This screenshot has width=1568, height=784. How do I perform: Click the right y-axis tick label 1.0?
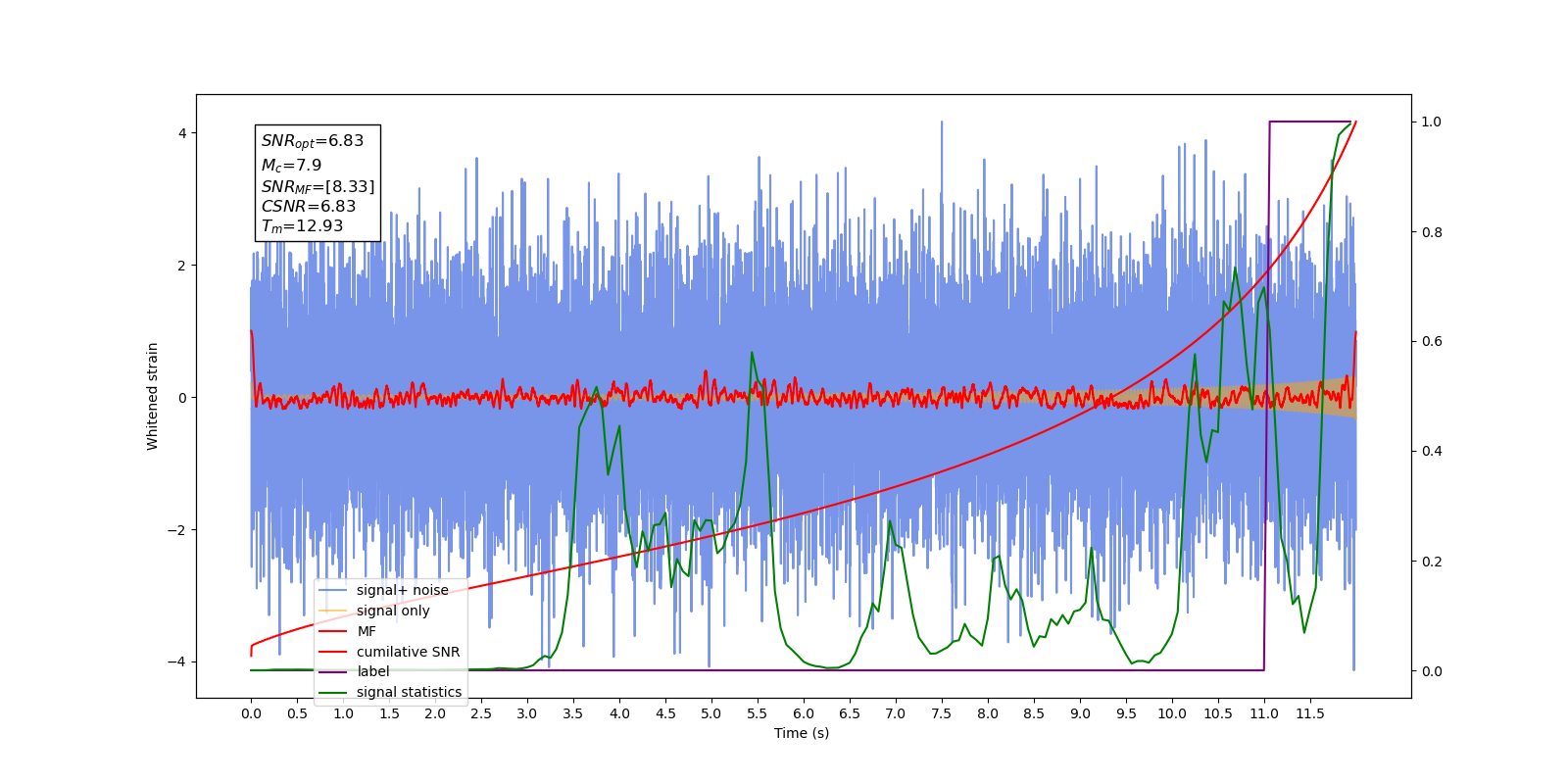(x=1432, y=122)
